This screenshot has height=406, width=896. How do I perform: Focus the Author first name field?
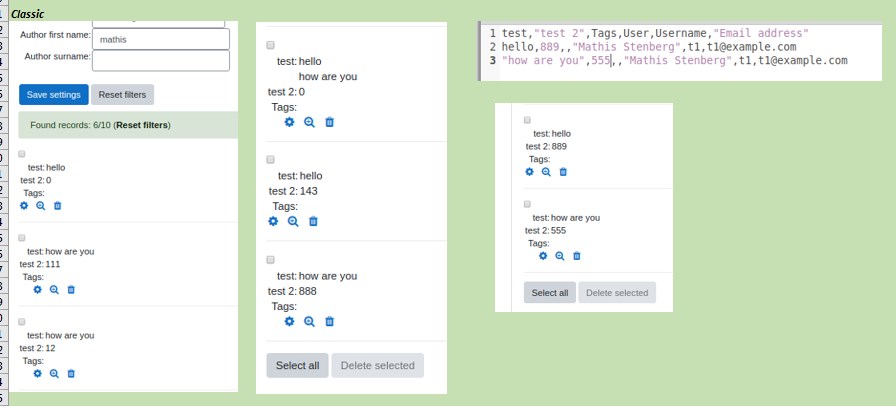tap(161, 39)
